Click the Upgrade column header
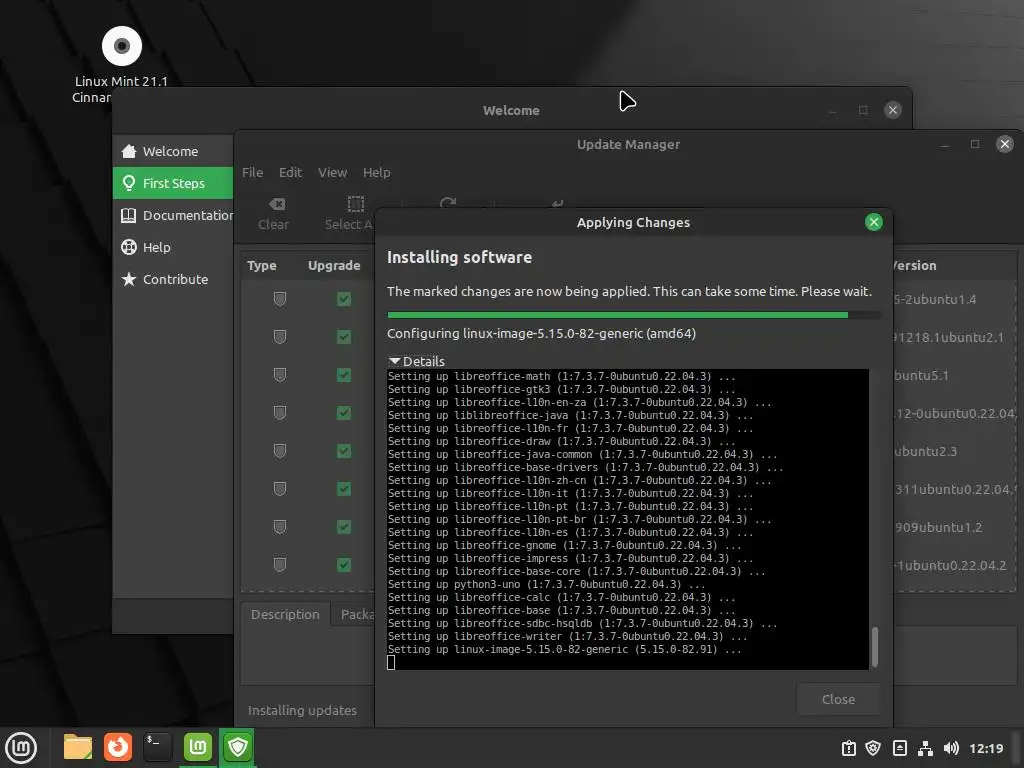The height and width of the screenshot is (768, 1024). click(x=334, y=266)
